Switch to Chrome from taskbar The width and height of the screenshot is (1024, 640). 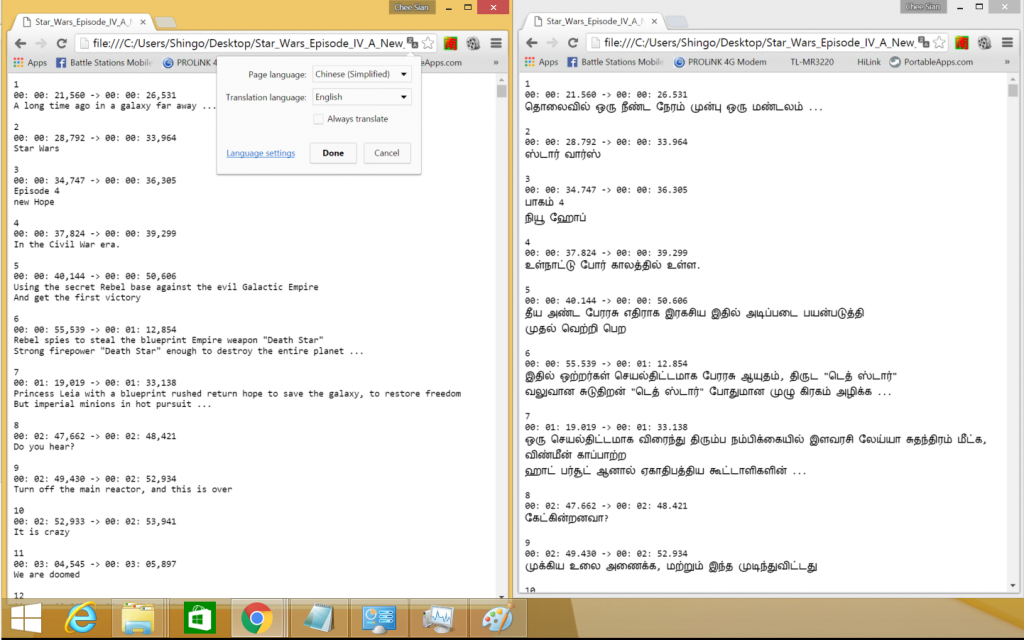point(257,618)
